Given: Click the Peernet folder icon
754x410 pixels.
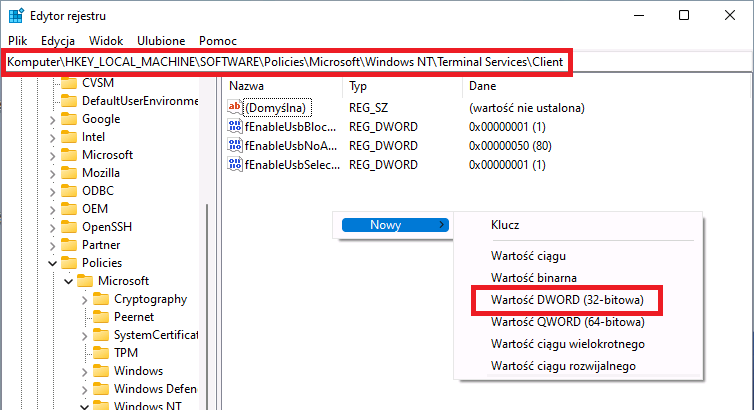Looking at the screenshot, I should click(x=101, y=317).
